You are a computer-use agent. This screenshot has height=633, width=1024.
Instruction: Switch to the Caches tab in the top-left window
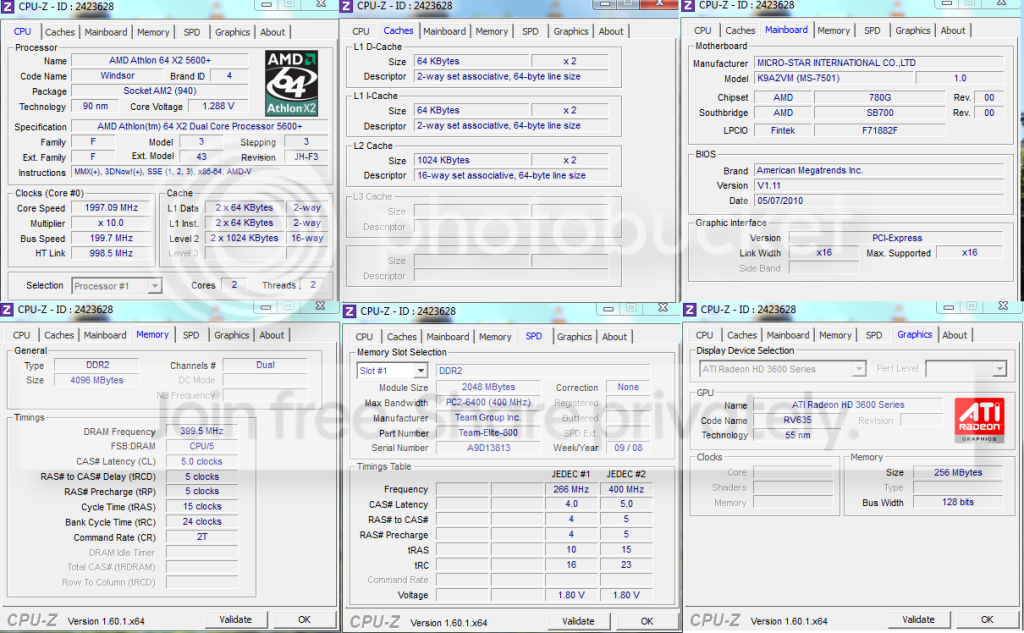pyautogui.click(x=60, y=32)
